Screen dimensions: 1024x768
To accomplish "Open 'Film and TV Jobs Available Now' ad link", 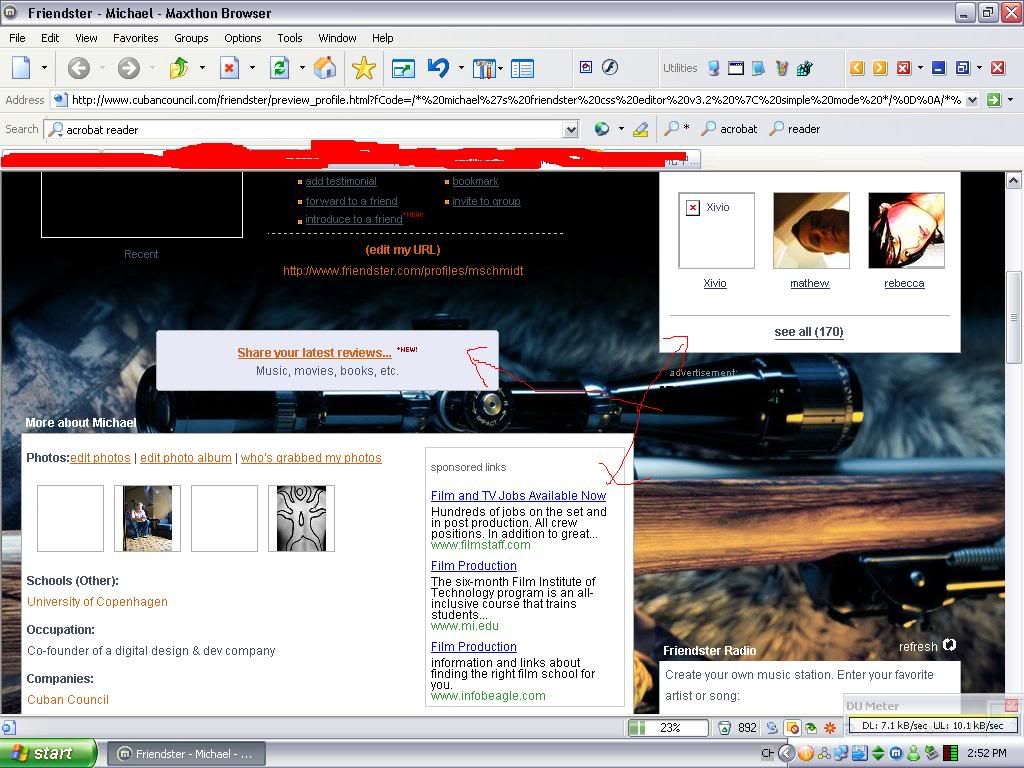I will click(519, 496).
